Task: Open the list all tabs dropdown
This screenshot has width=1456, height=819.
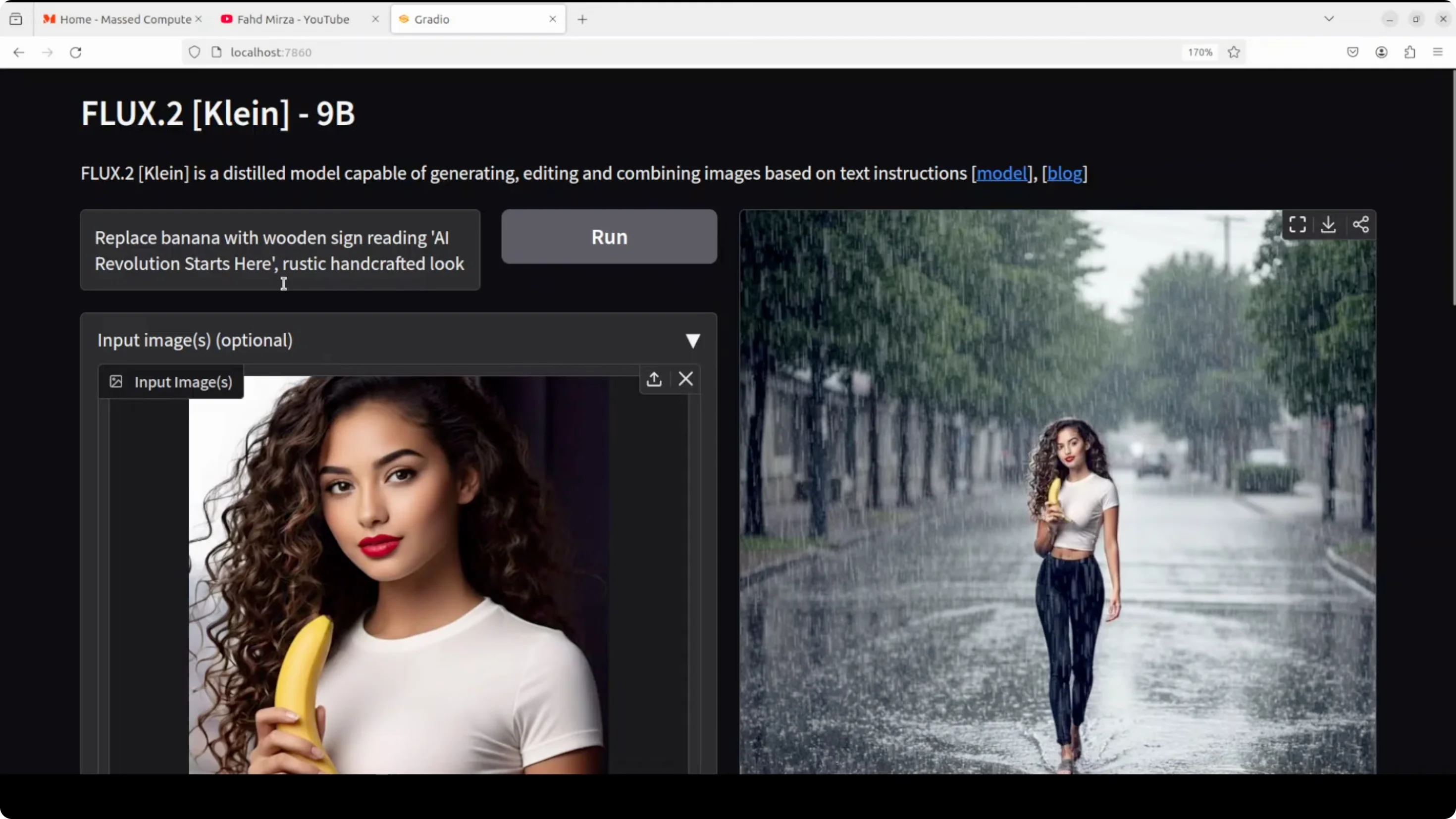Action: click(1329, 19)
